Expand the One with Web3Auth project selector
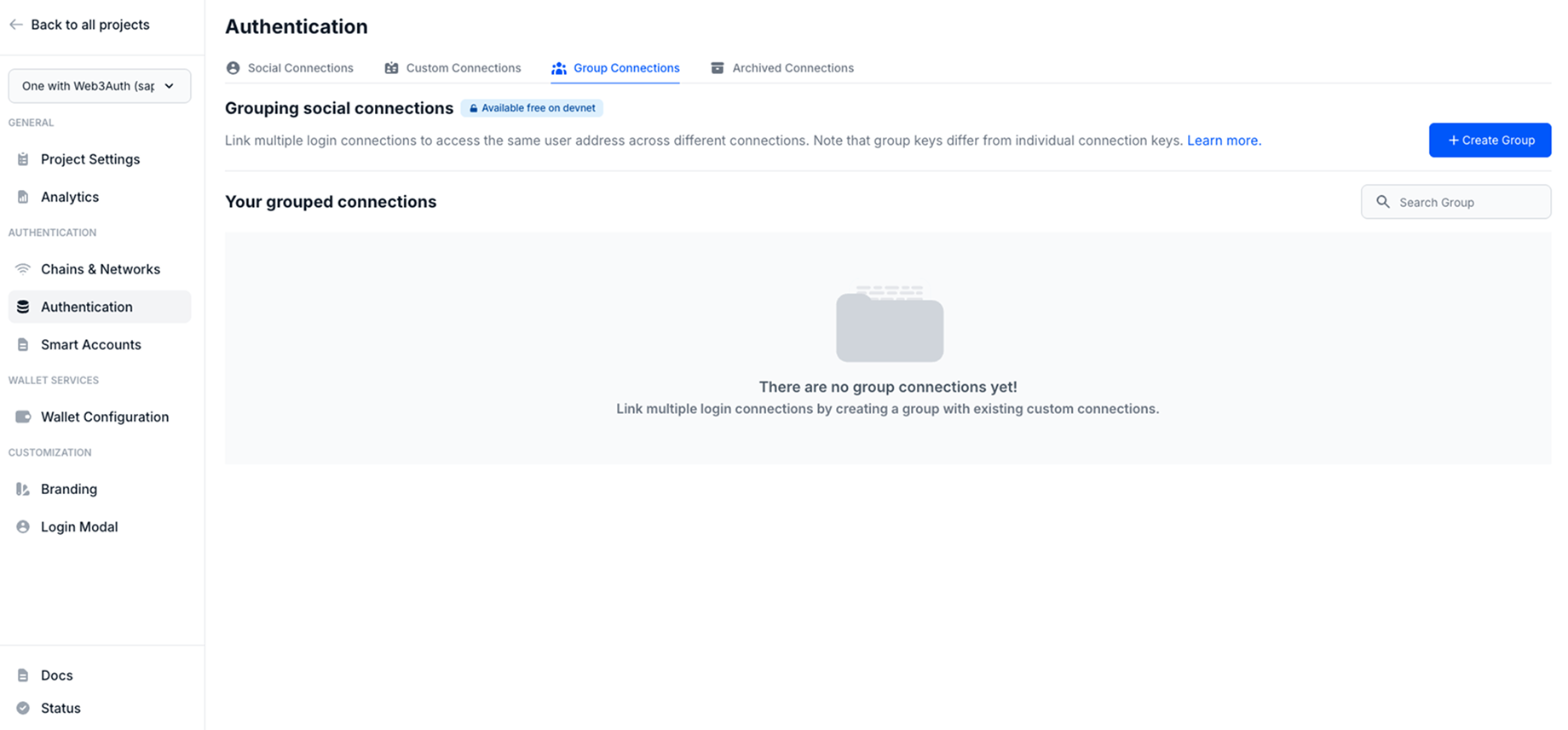 [99, 85]
